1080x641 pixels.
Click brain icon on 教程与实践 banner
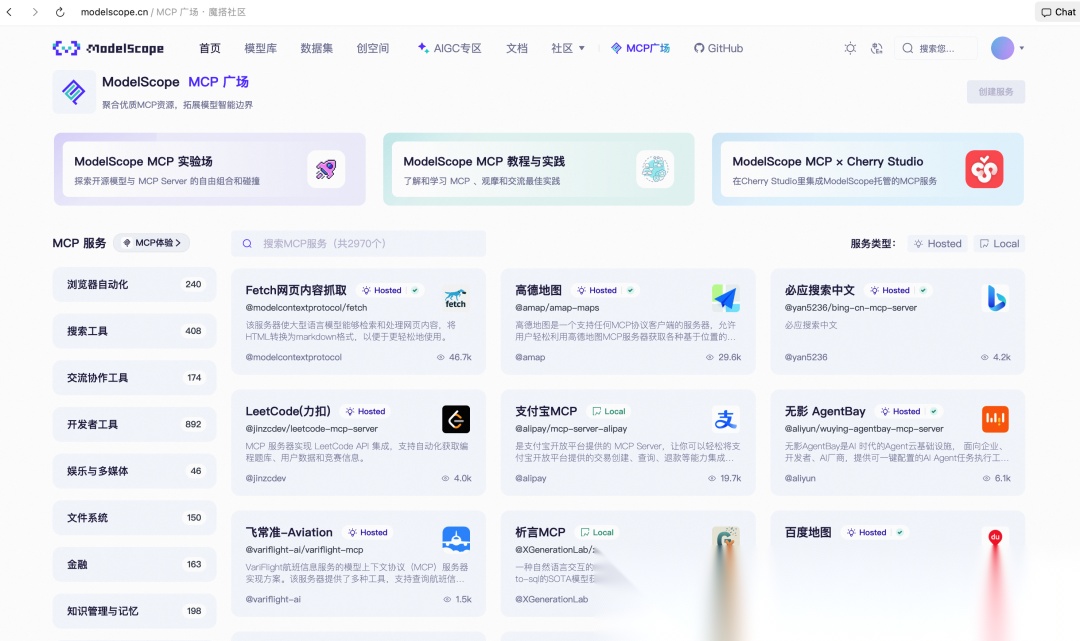click(655, 169)
